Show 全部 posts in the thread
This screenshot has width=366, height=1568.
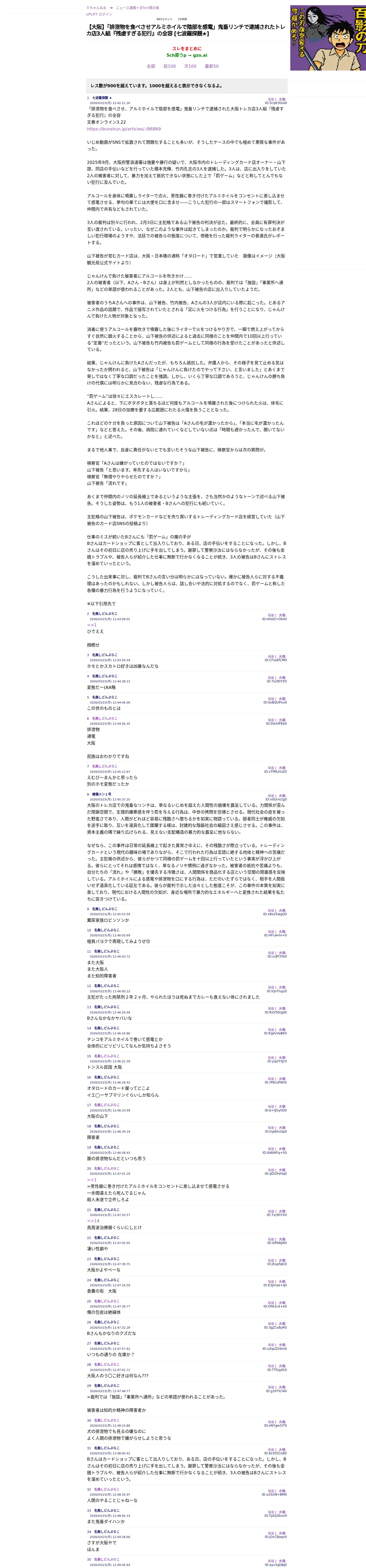[x=151, y=66]
